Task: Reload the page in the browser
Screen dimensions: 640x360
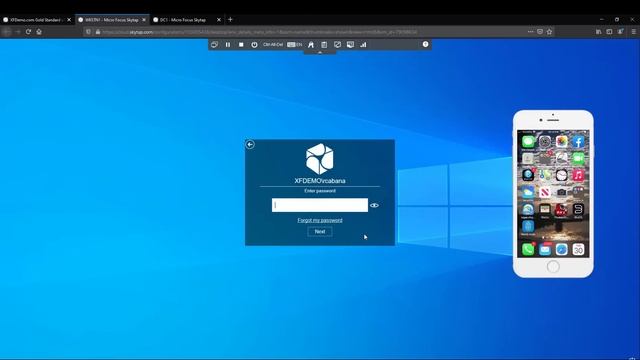Action: click(28, 31)
